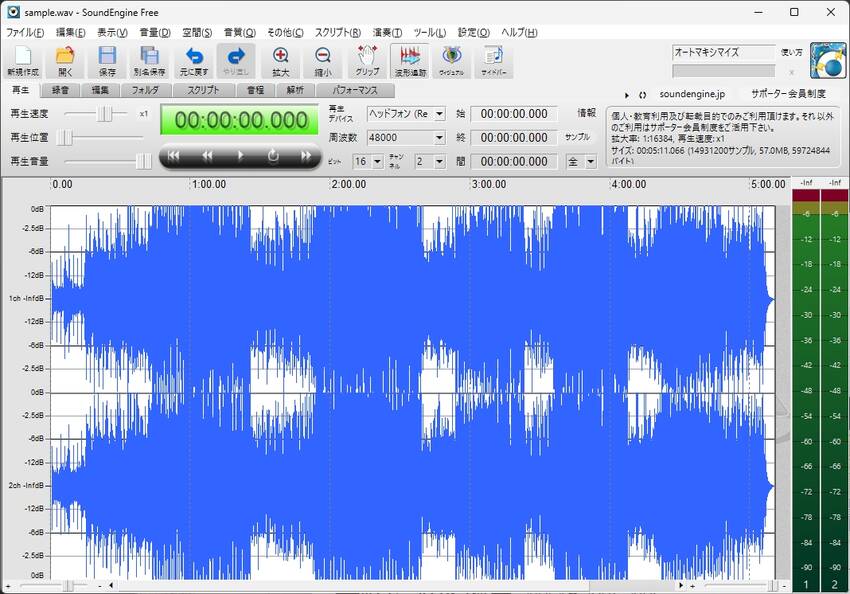Open the その他 menu
The height and width of the screenshot is (594, 850).
[285, 33]
